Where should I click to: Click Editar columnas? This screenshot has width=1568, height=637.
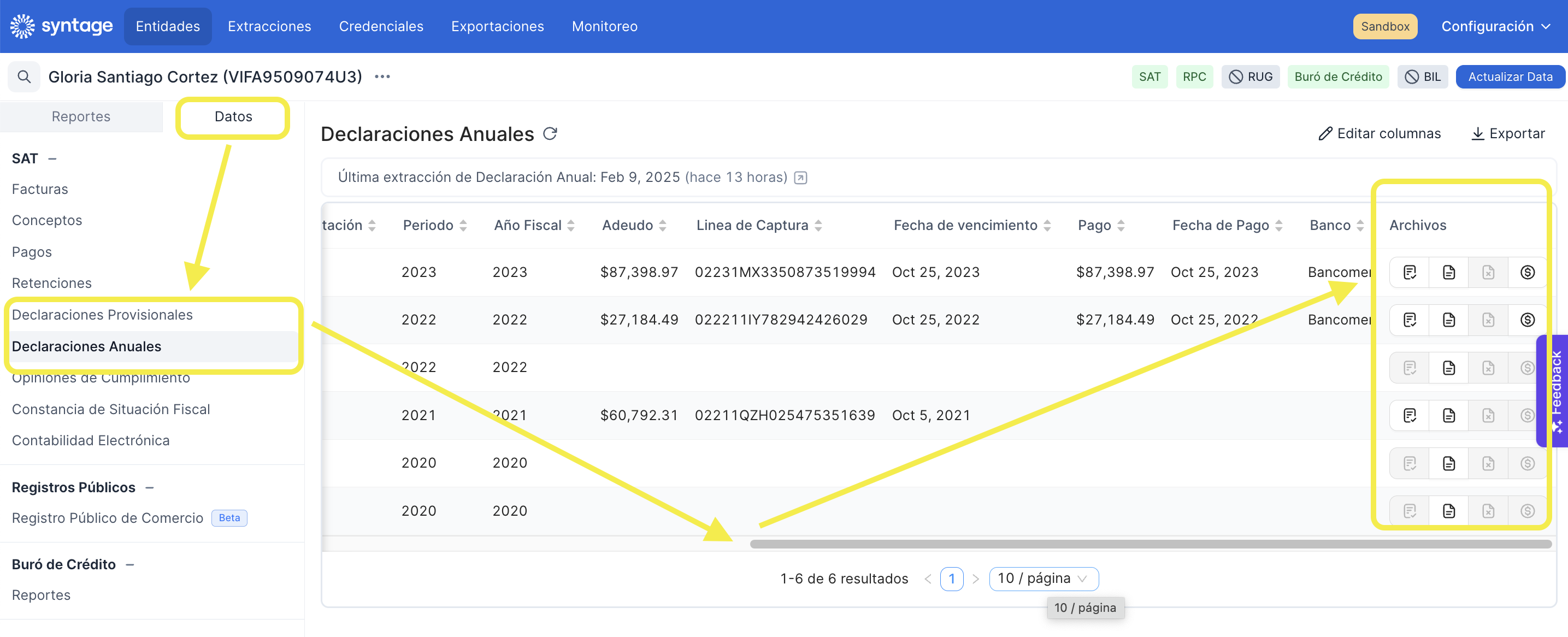point(1380,133)
